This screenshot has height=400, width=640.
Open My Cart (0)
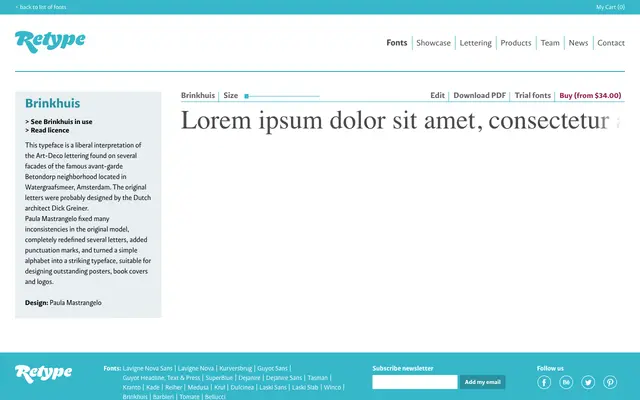point(610,7)
